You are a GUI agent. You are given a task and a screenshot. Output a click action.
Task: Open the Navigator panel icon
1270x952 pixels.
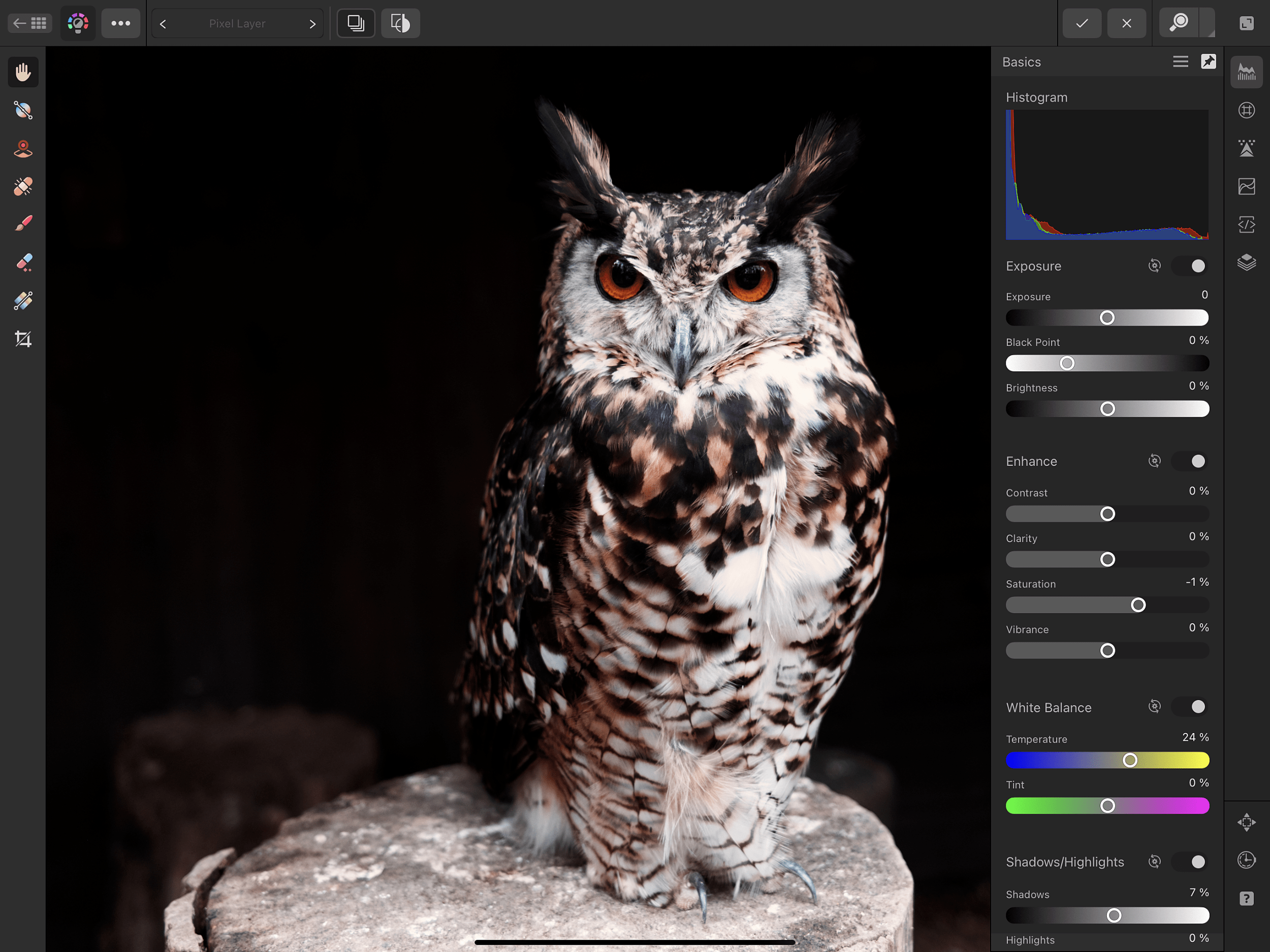point(1247,822)
